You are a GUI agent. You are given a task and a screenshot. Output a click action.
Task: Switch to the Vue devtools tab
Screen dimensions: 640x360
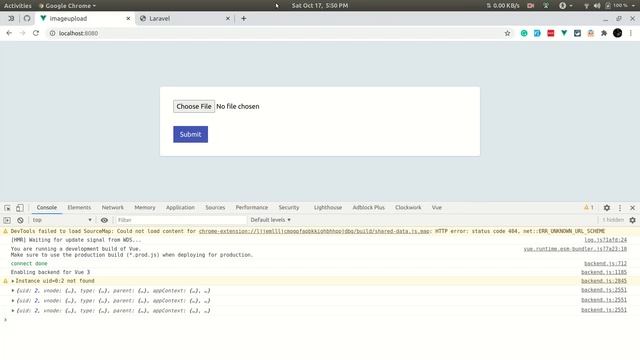pos(437,207)
